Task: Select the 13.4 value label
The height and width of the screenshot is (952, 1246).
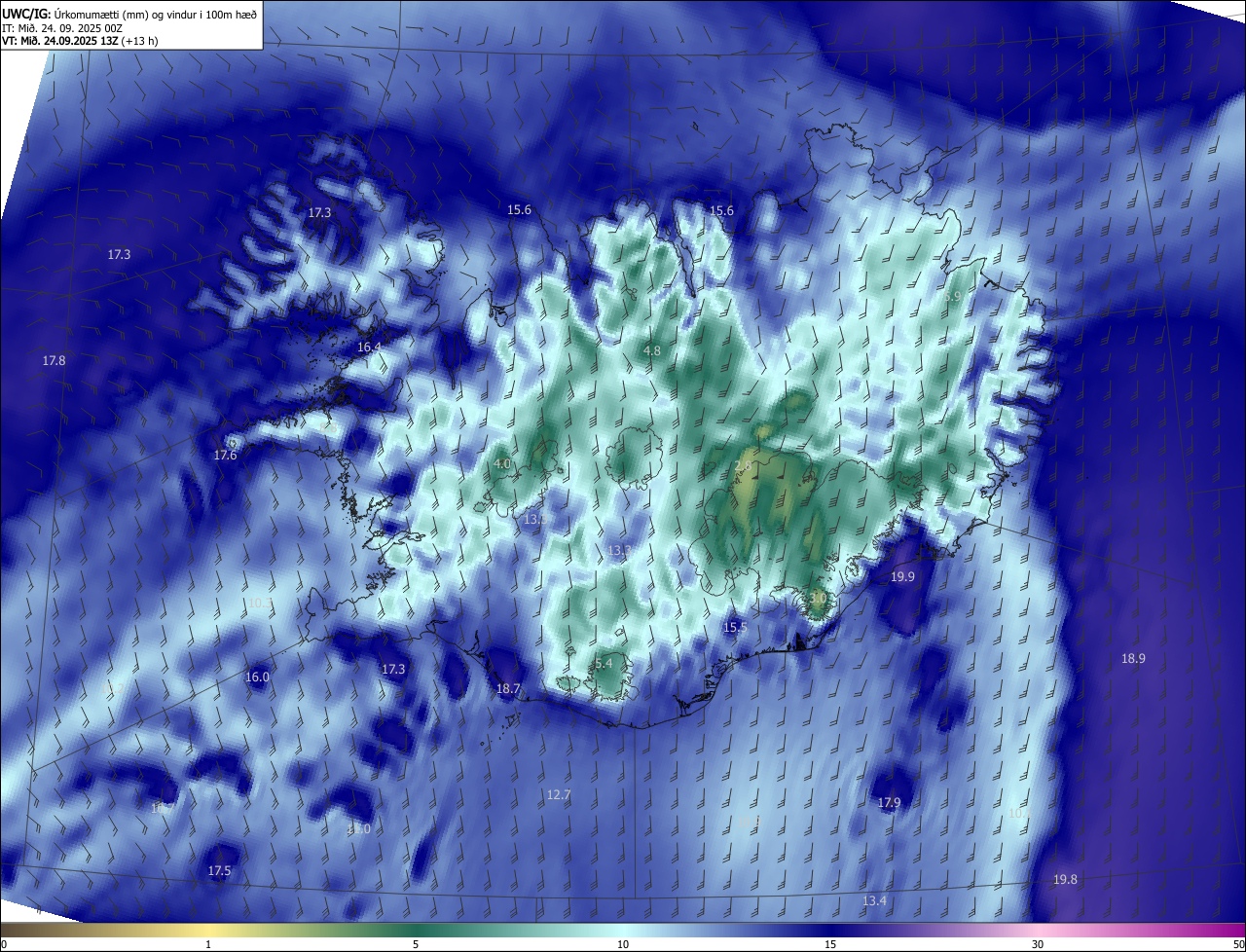Action: click(874, 901)
